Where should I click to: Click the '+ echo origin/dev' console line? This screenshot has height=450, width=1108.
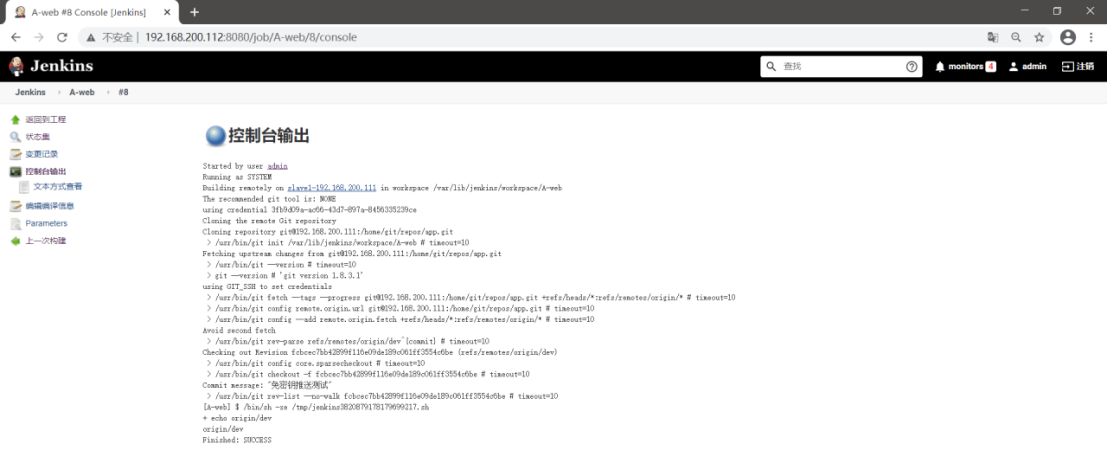point(237,418)
